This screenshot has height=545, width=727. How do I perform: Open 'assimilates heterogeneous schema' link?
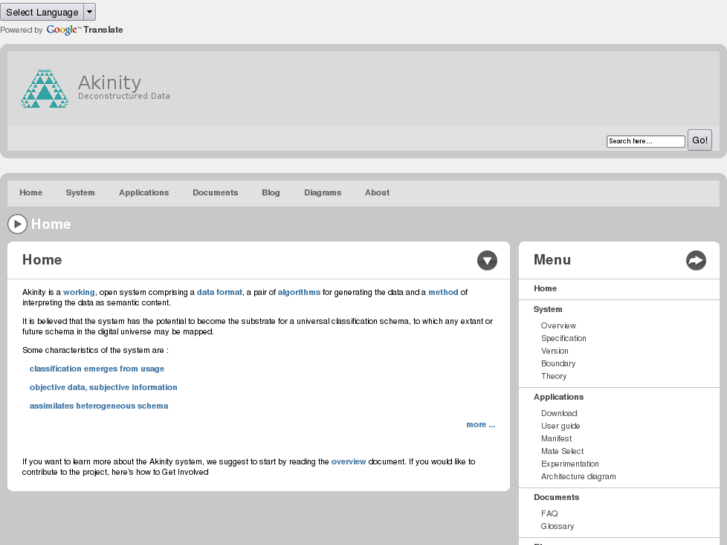99,406
